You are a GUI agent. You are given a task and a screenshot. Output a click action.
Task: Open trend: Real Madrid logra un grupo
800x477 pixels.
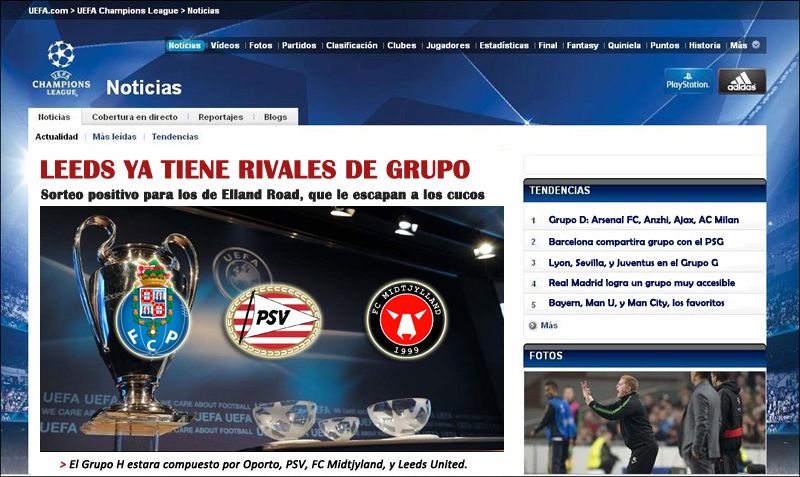[641, 283]
